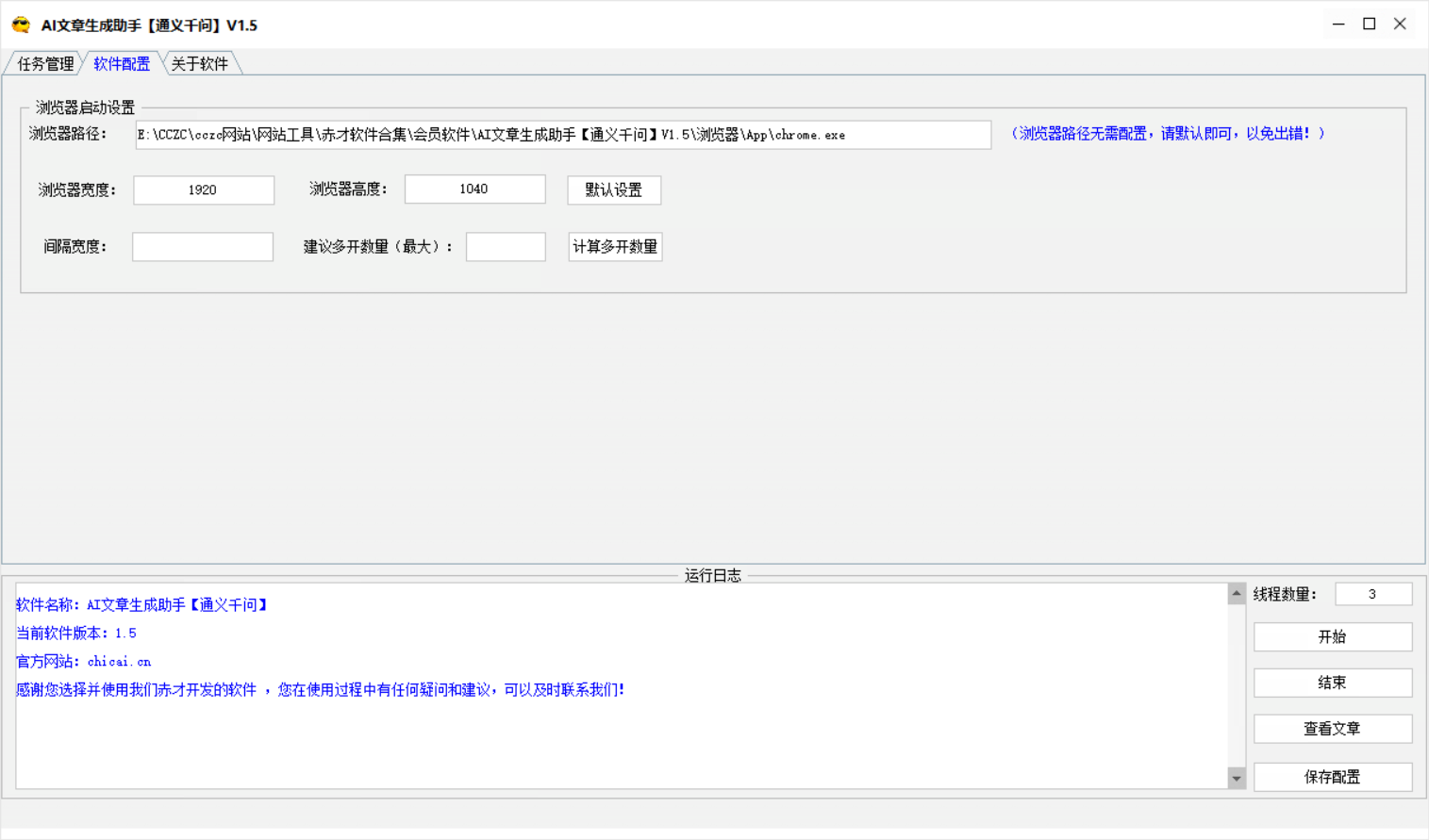
Task: Click the 浏览器启动设置 group label
Action: (x=85, y=107)
